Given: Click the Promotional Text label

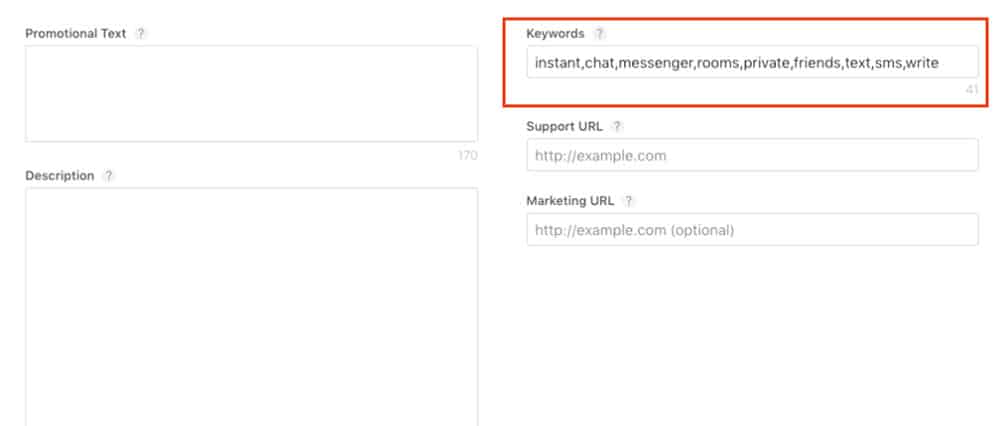Looking at the screenshot, I should click(x=76, y=33).
